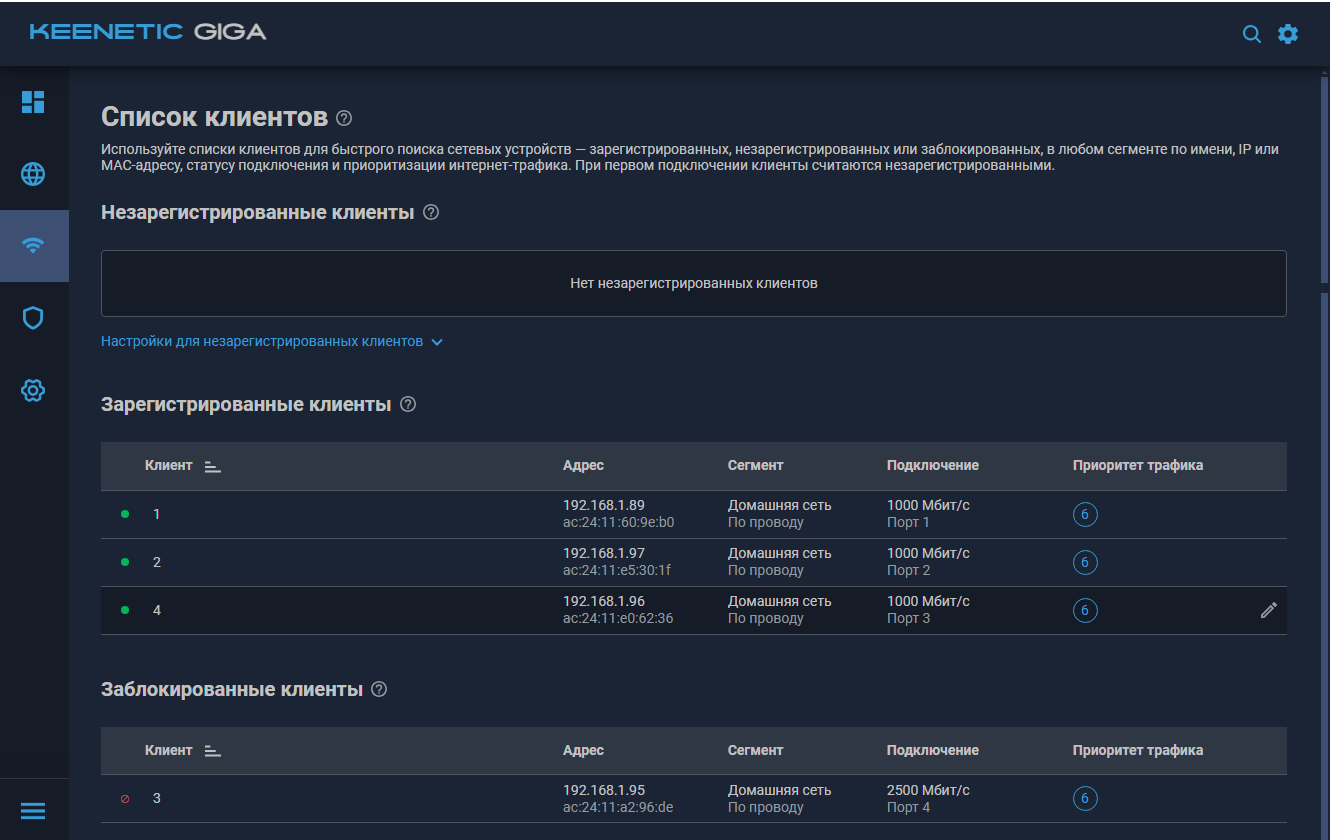The image size is (1333, 840).
Task: Click traffic priority 6 badge for client 3
Action: coord(1085,799)
